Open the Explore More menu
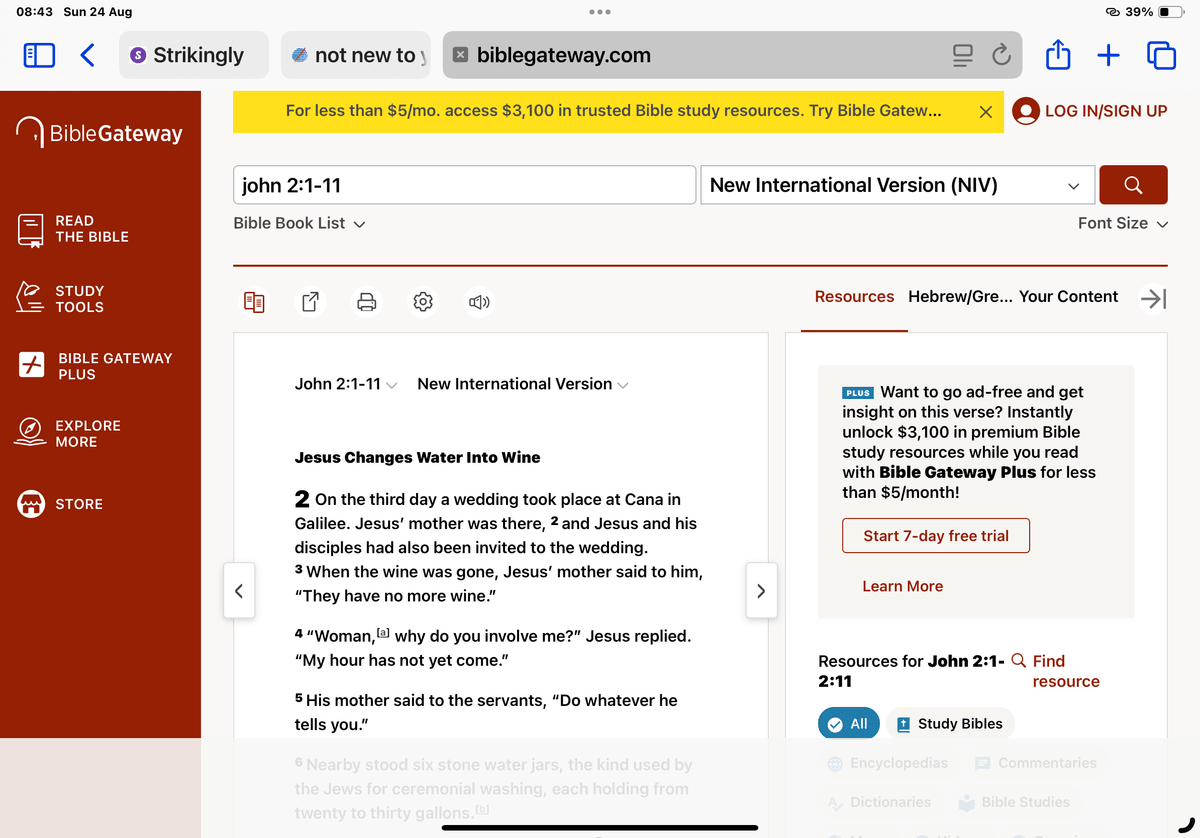 pos(69,433)
